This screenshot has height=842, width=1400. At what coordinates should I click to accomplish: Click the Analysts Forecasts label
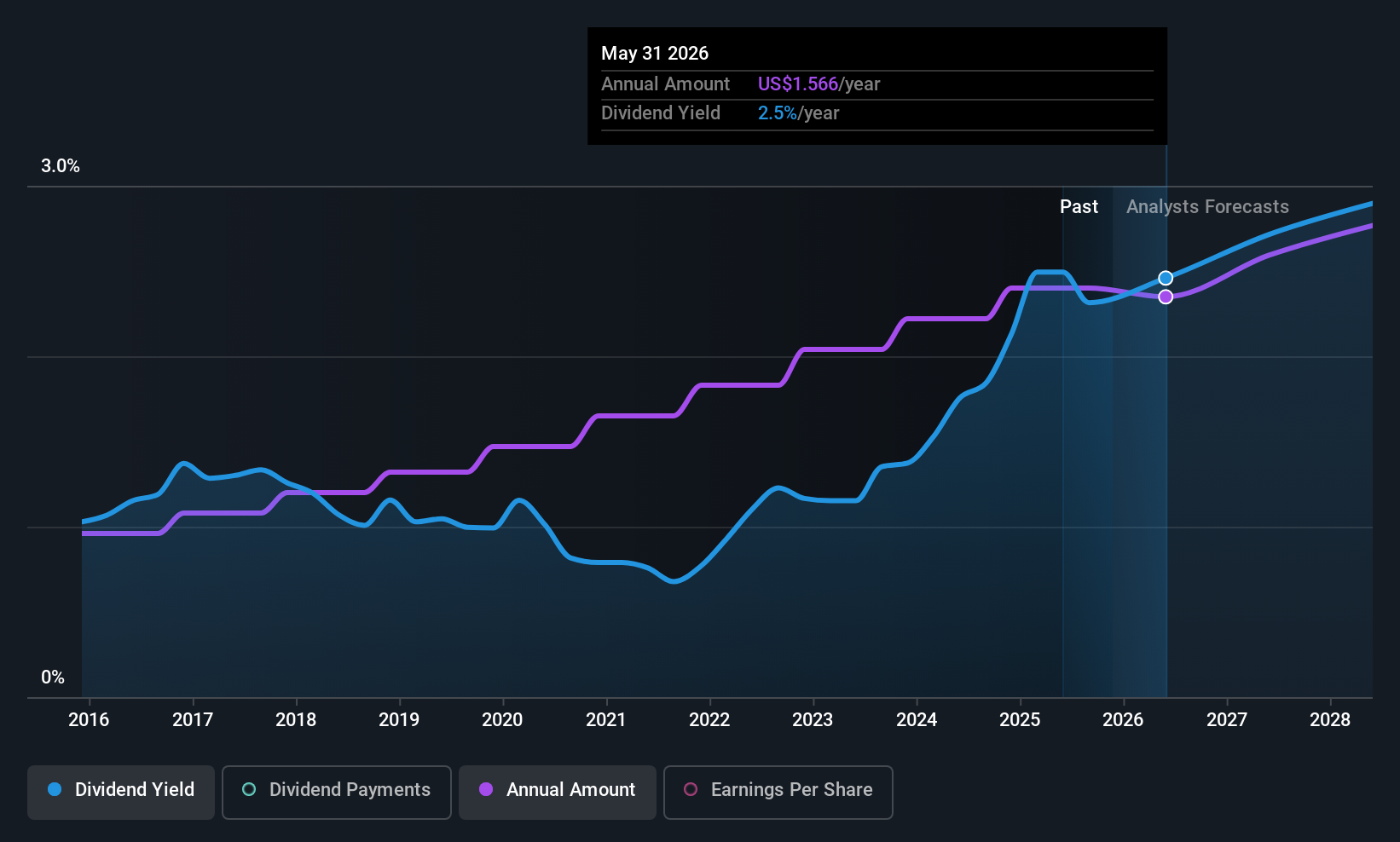coord(1207,207)
